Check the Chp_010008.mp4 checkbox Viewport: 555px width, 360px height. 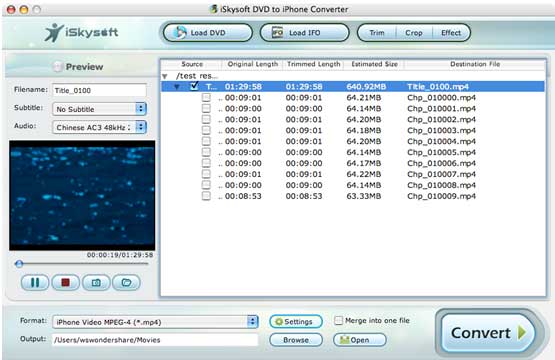206,185
